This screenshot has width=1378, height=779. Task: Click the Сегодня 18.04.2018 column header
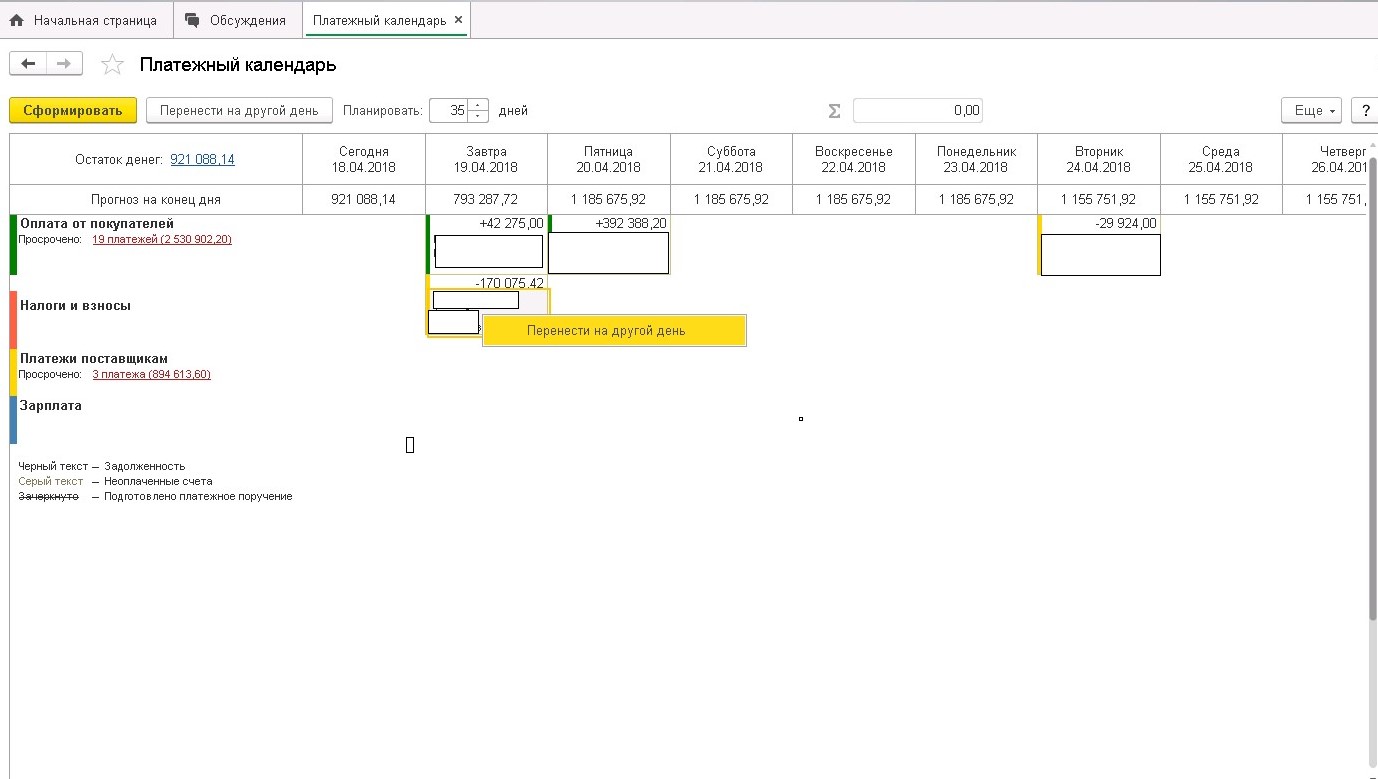click(x=363, y=159)
